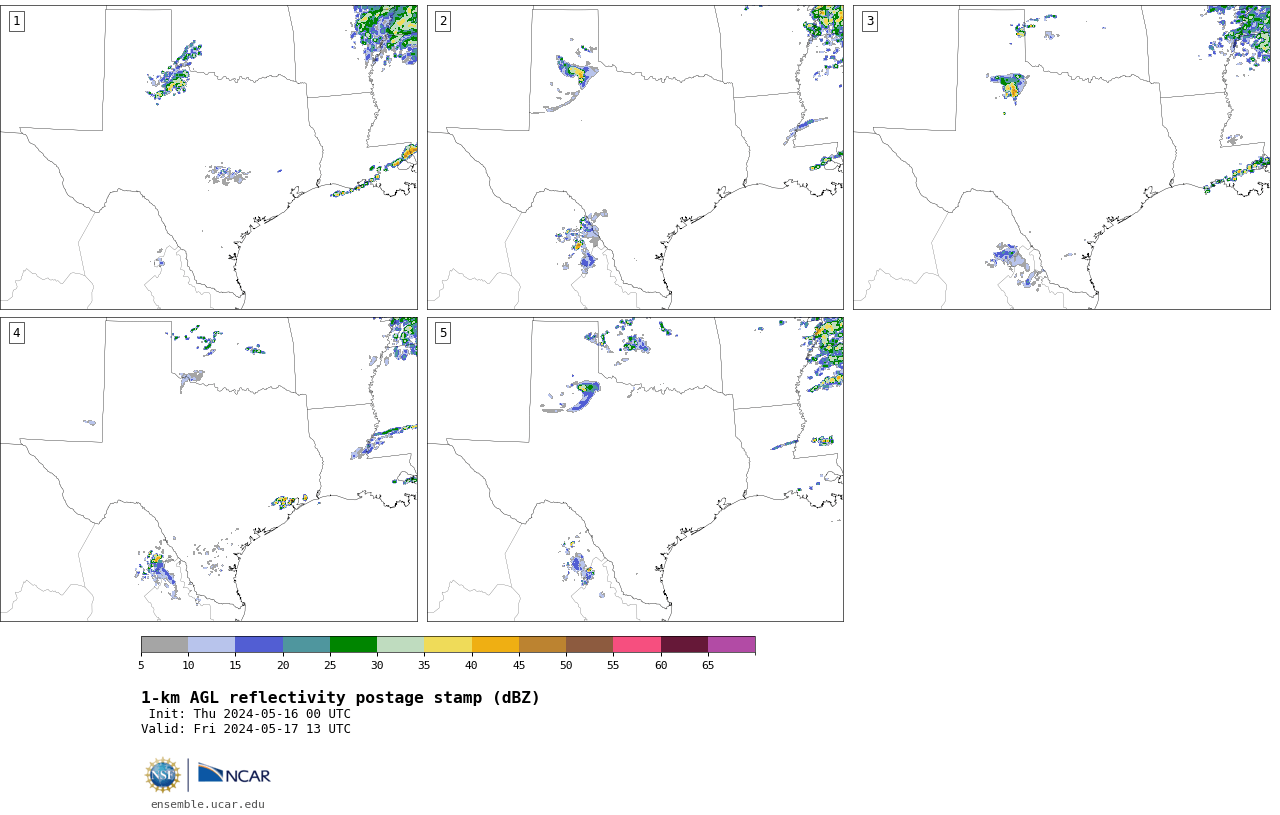Select the pale green 30-35 dBZ swatch

pos(400,644)
